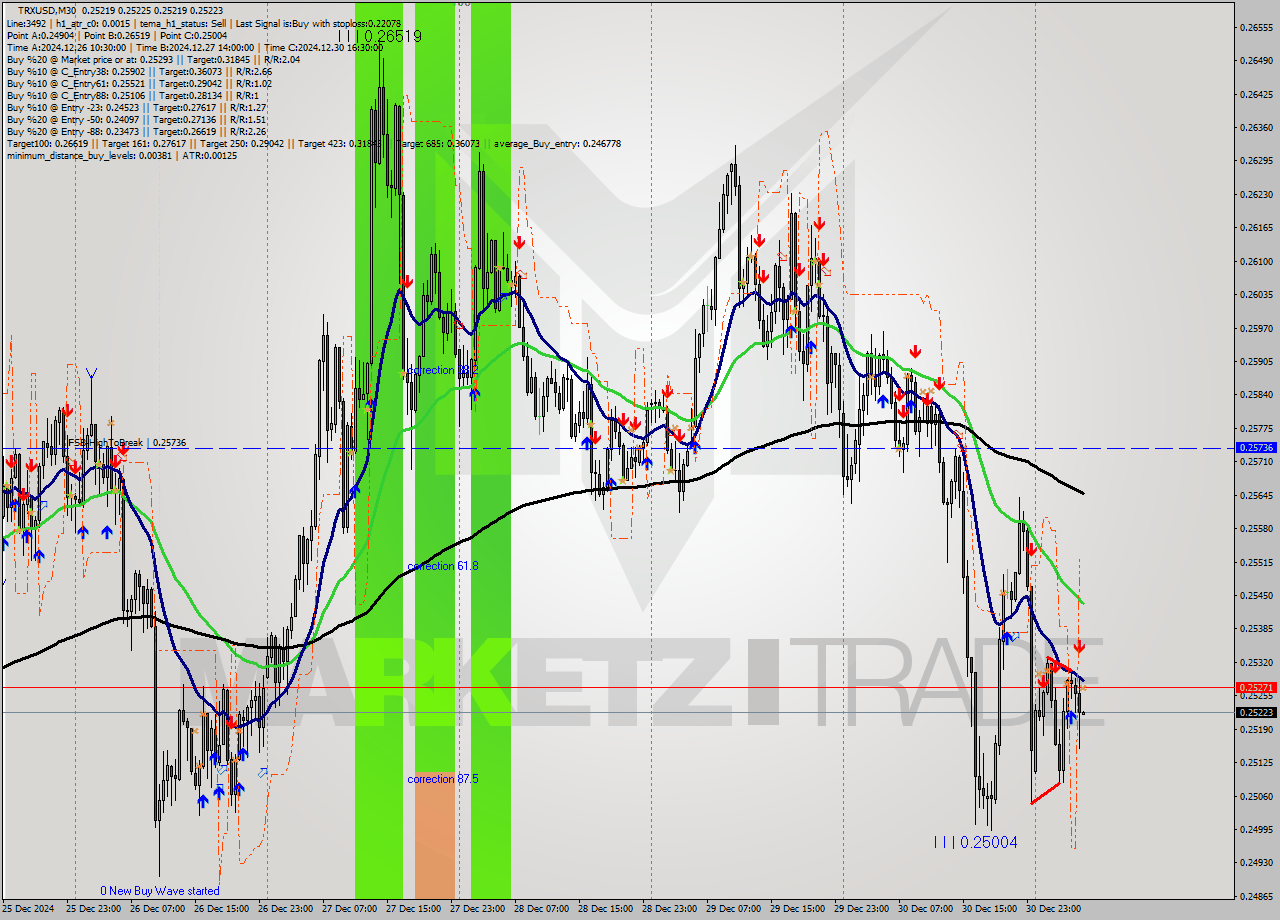Click the '29 Dec 15:00' time axis label
Screen dimensions: 1280x920
coord(799,909)
